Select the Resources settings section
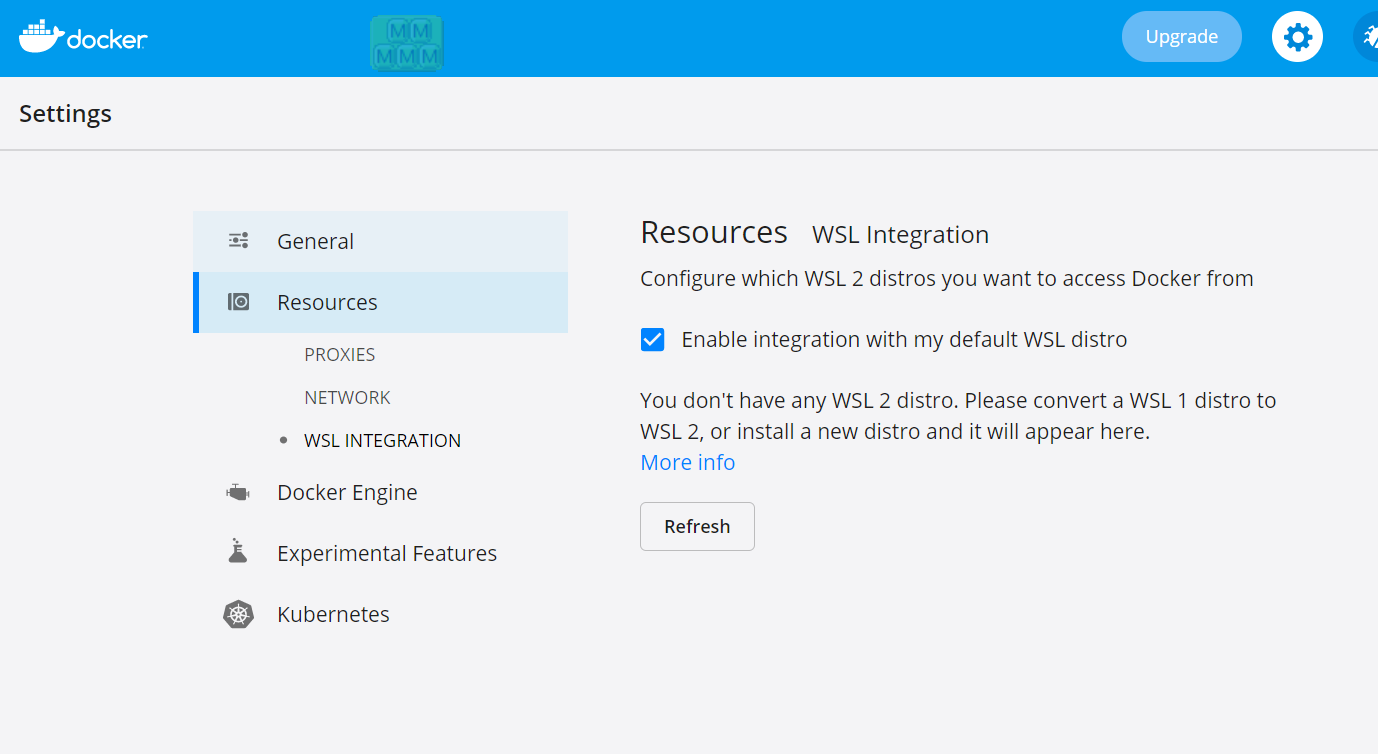The image size is (1378, 754). point(381,302)
